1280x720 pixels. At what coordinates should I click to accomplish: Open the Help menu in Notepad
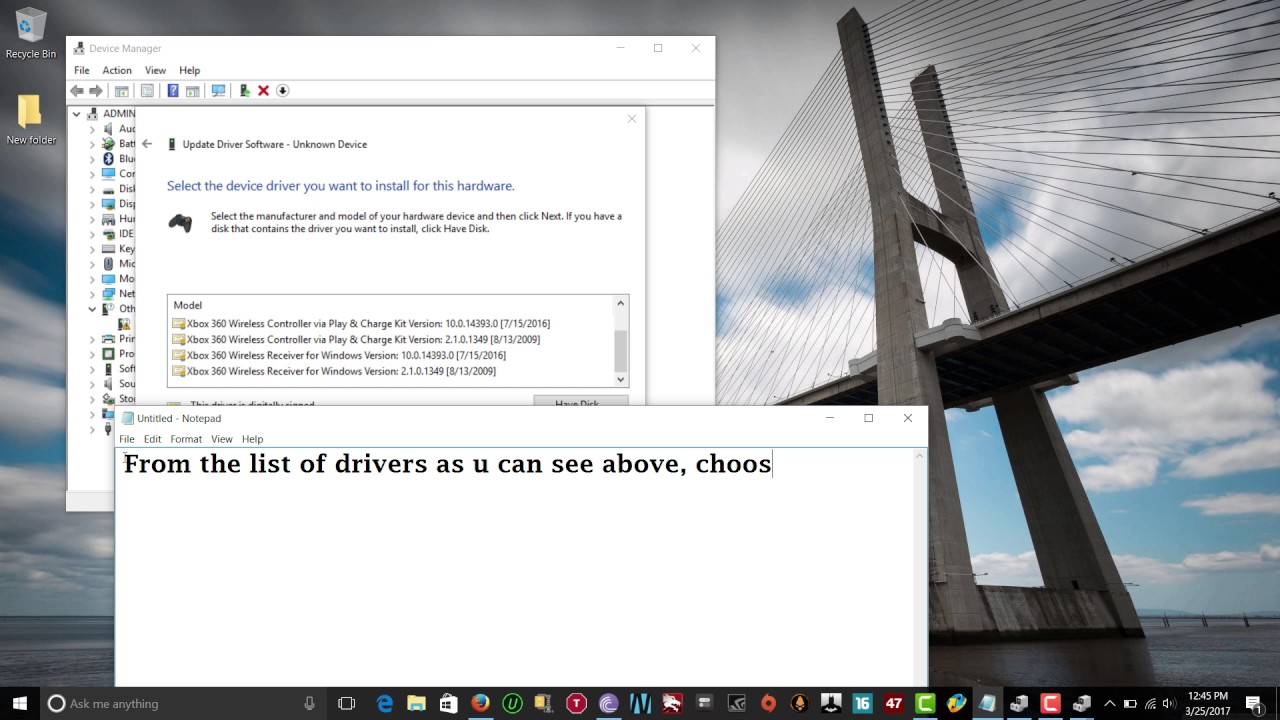point(252,439)
